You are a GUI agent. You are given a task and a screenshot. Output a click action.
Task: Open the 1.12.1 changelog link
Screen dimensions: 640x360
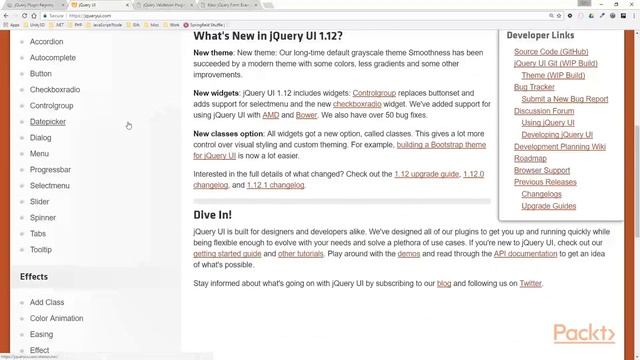(x=276, y=185)
